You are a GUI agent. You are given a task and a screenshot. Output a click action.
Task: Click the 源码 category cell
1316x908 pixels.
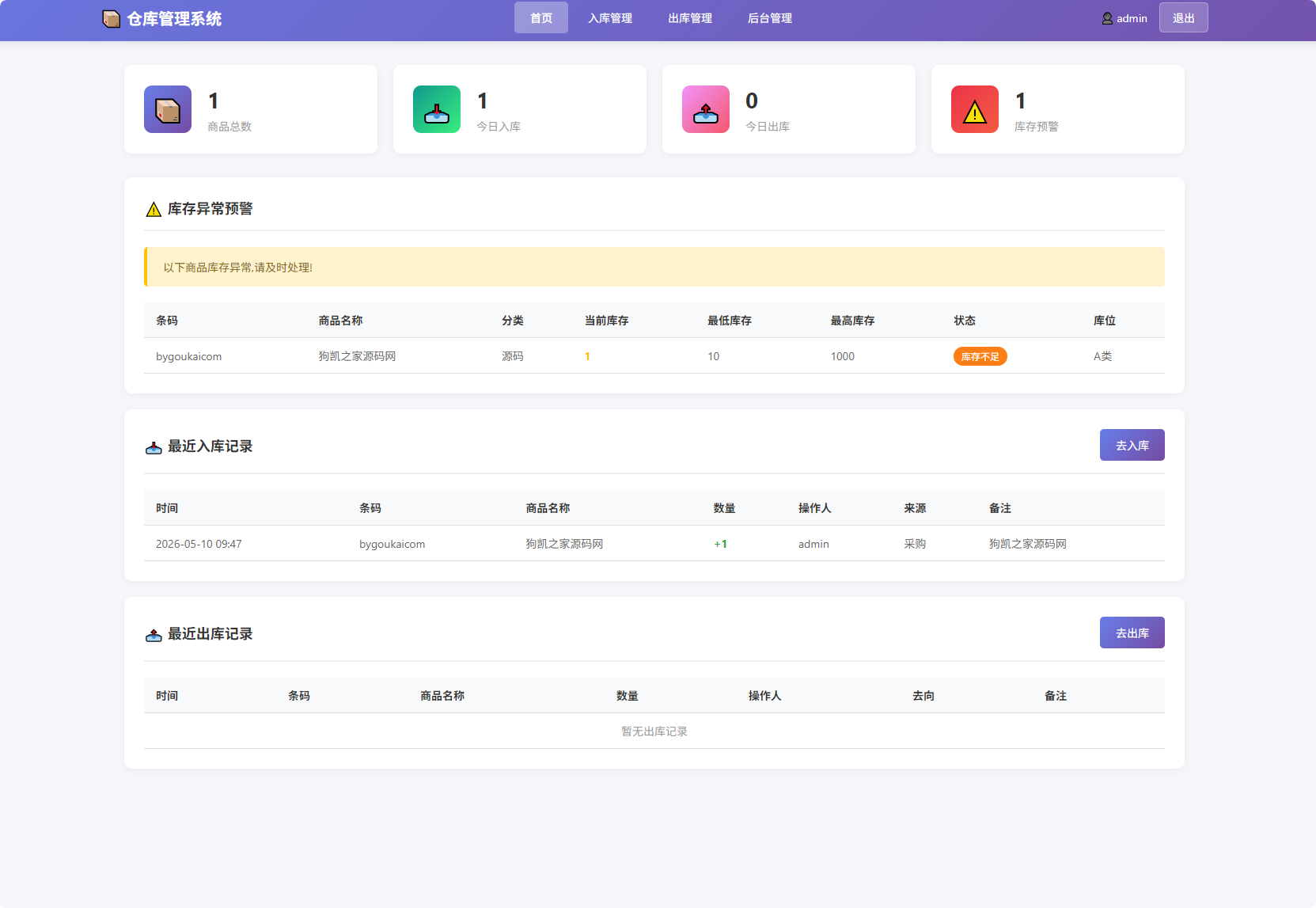pyautogui.click(x=513, y=356)
